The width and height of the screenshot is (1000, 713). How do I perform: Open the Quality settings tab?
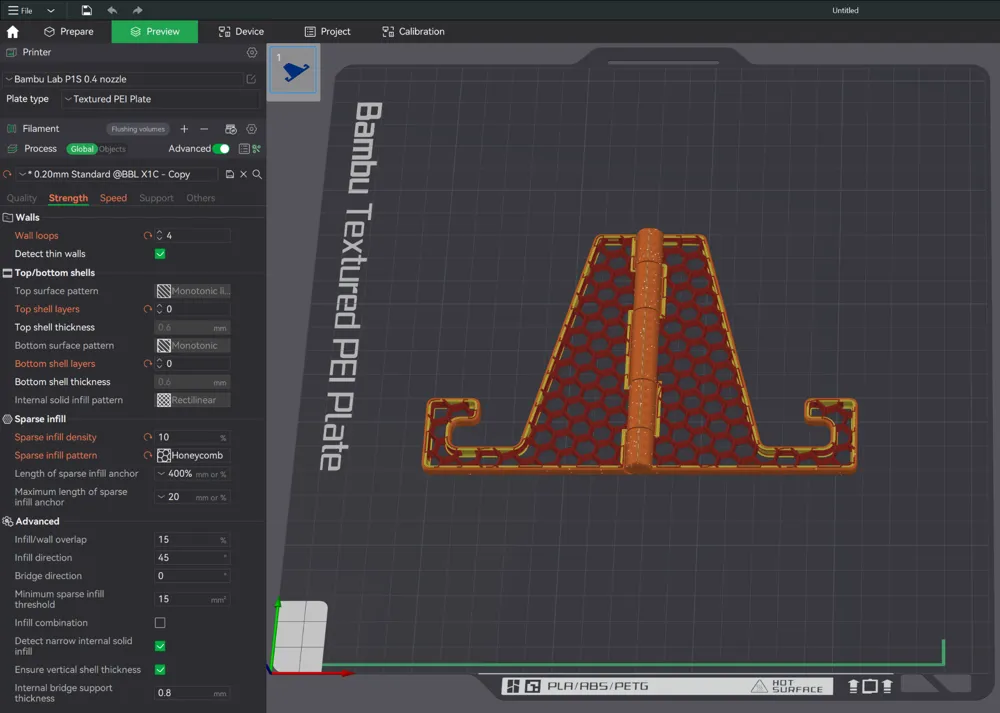tap(22, 198)
